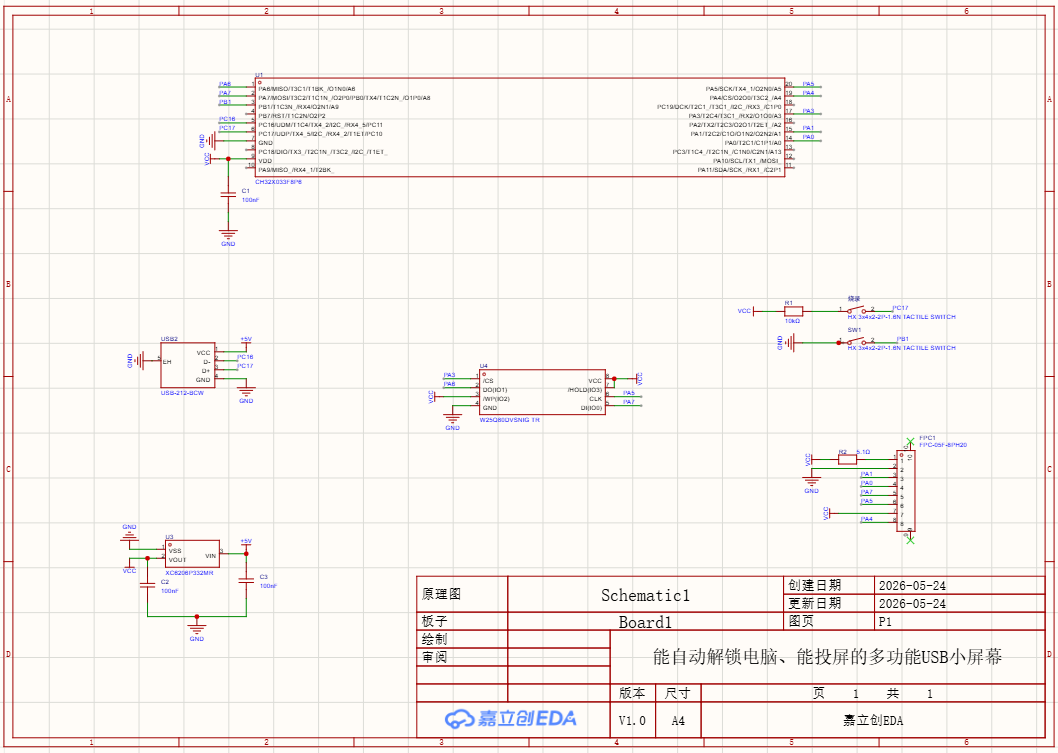1058x753 pixels.
Task: Click the 100nF value beside C1
Action: coord(250,200)
